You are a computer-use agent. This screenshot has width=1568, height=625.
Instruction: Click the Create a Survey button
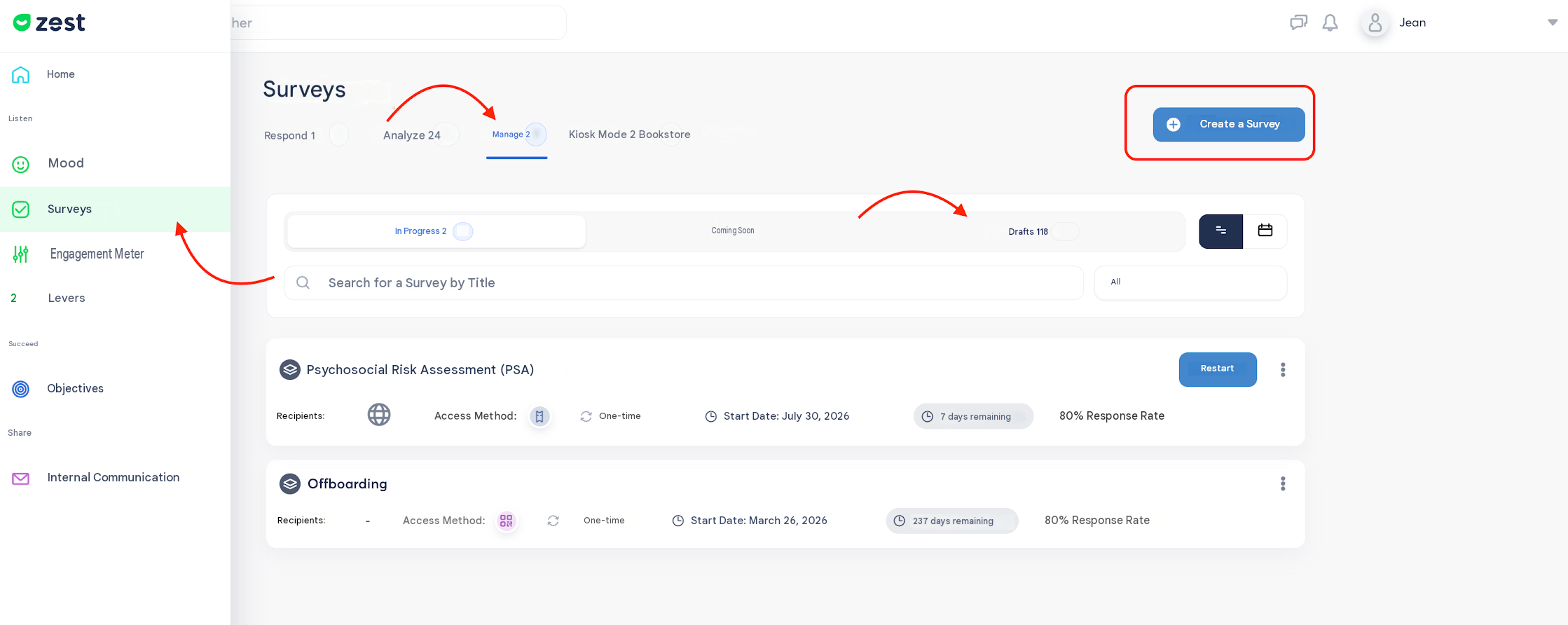pyautogui.click(x=1229, y=124)
